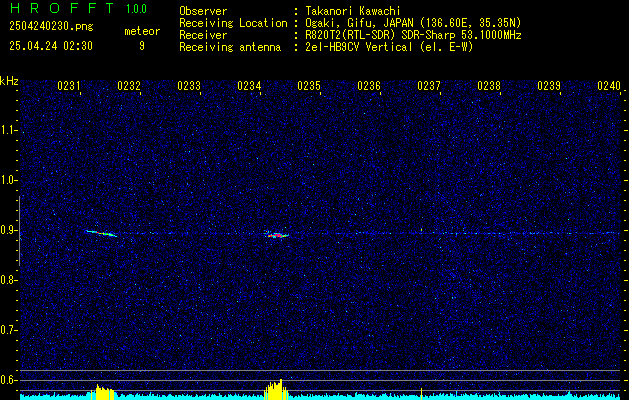Click the 0234 time marker
The image size is (629, 400).
249,86
